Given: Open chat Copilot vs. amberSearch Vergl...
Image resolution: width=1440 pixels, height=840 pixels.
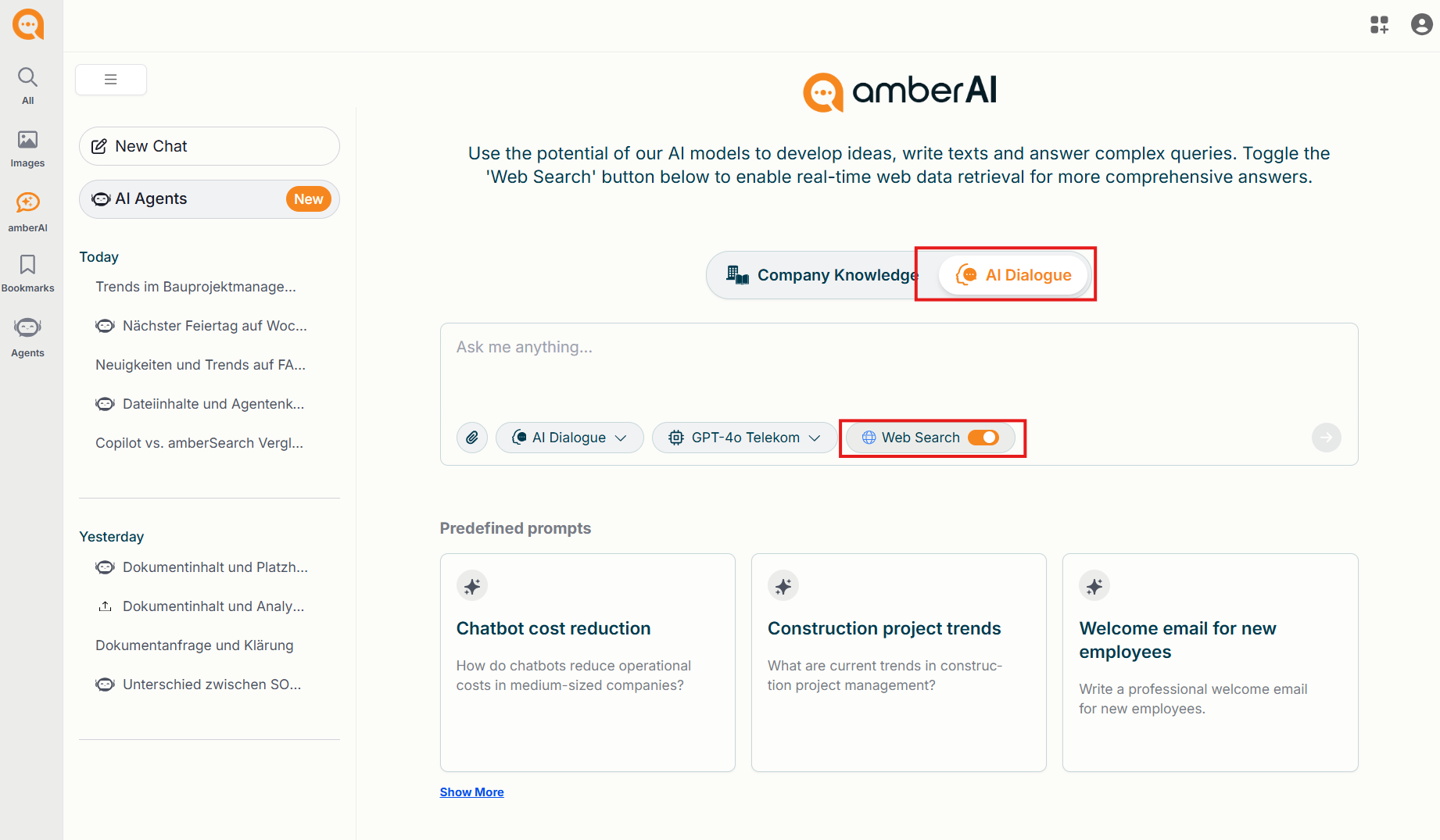Looking at the screenshot, I should point(199,443).
